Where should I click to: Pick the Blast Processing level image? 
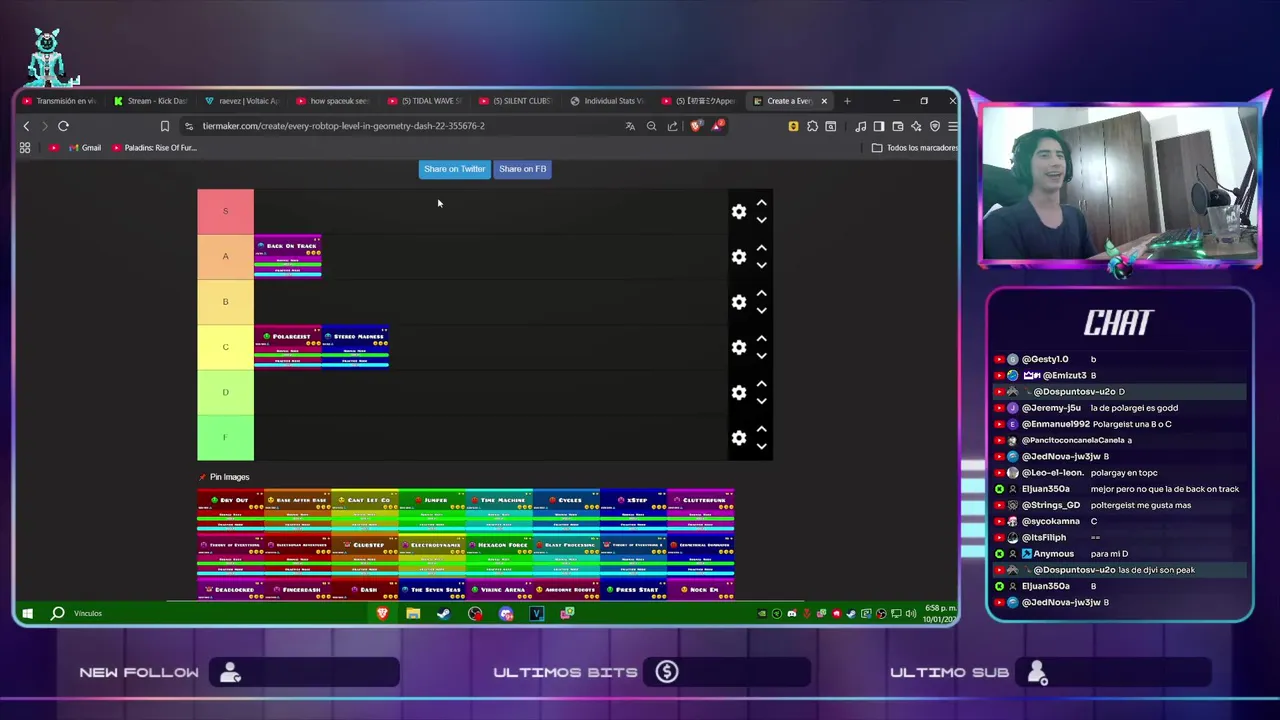tap(566, 555)
